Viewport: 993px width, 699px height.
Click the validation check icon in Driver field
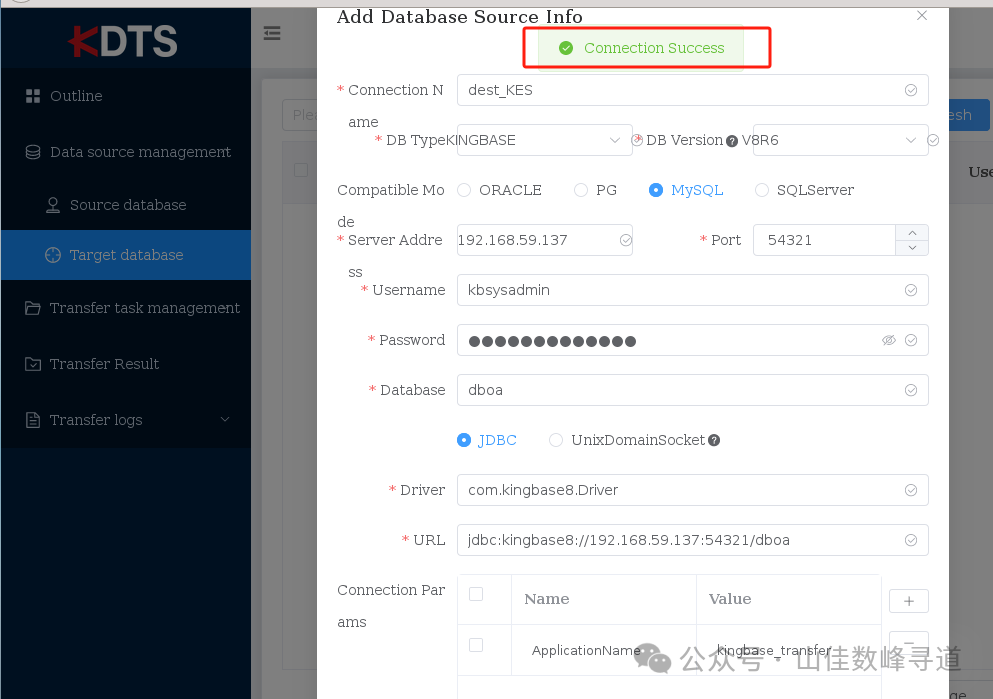point(911,490)
